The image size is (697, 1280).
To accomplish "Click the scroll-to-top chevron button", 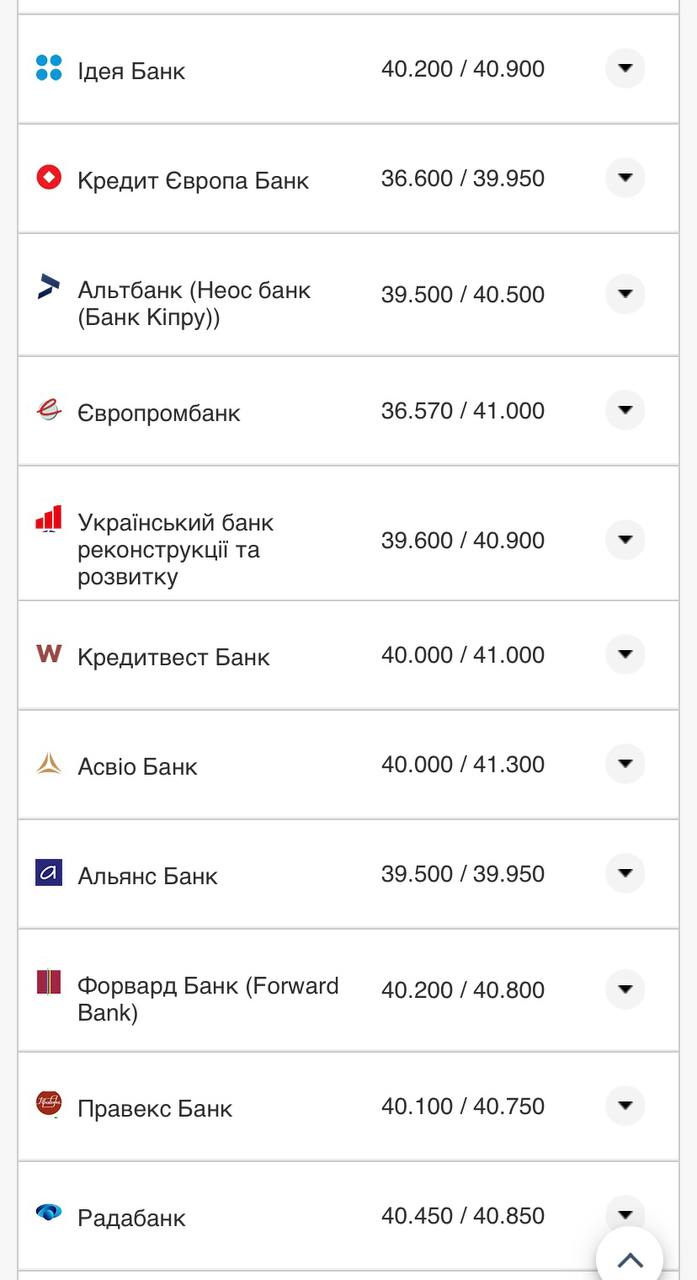I will (629, 1259).
